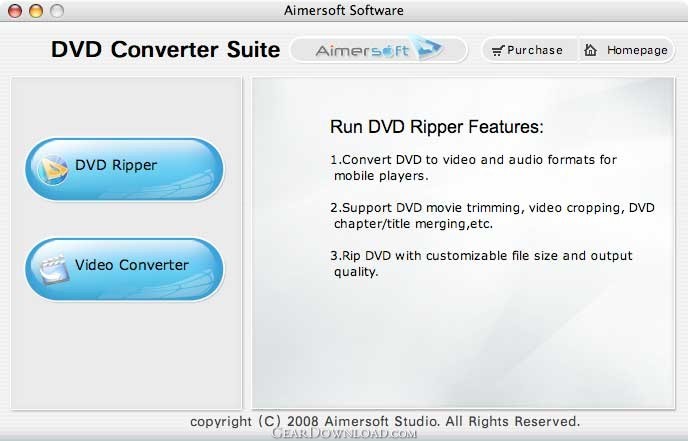The height and width of the screenshot is (441, 688).
Task: Click the copyright 2008 Aimersoft Studio text
Action: pyautogui.click(x=385, y=421)
